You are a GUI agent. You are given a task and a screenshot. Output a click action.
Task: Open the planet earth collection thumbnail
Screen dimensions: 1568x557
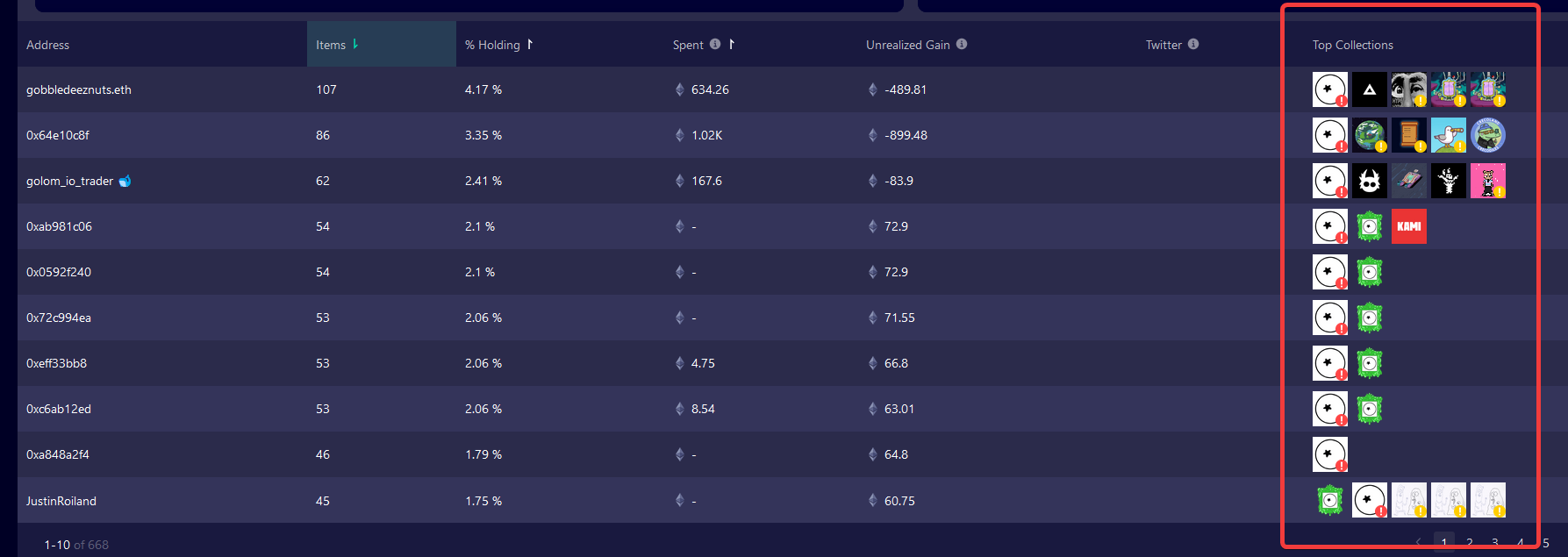[x=1369, y=135]
